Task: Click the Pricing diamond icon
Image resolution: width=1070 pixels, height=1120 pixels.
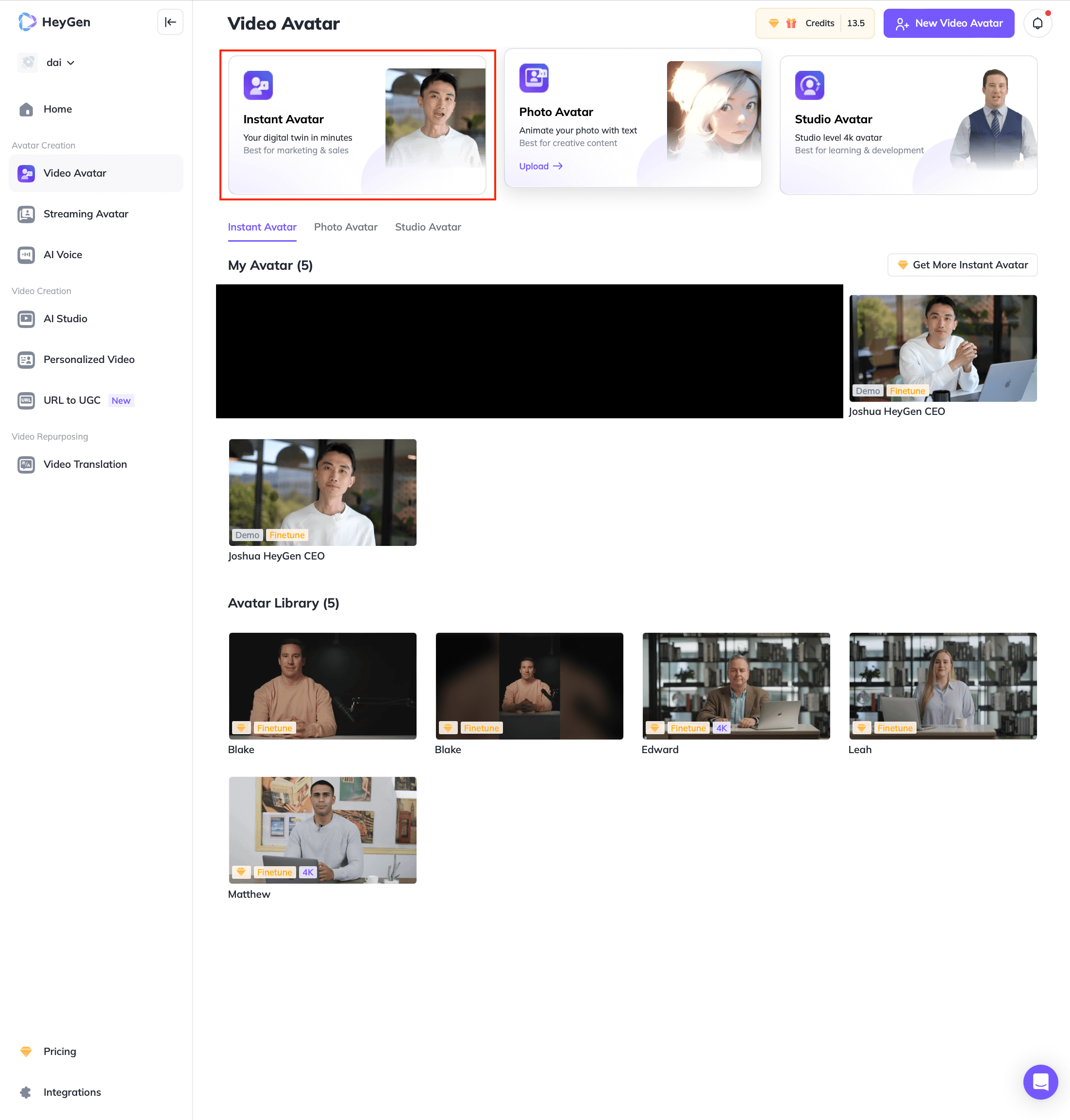Action: click(x=26, y=1051)
